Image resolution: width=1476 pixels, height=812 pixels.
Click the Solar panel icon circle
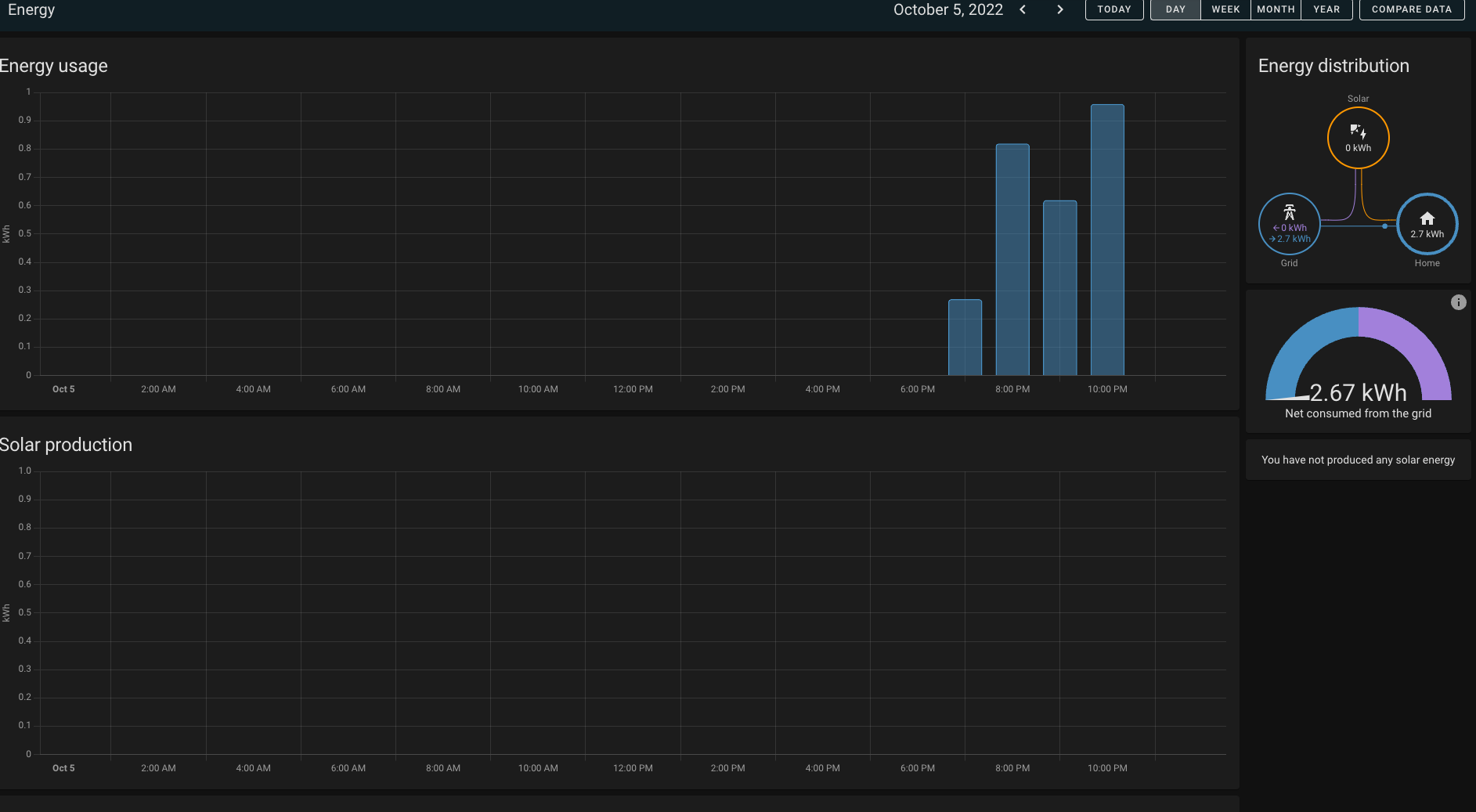1358,138
